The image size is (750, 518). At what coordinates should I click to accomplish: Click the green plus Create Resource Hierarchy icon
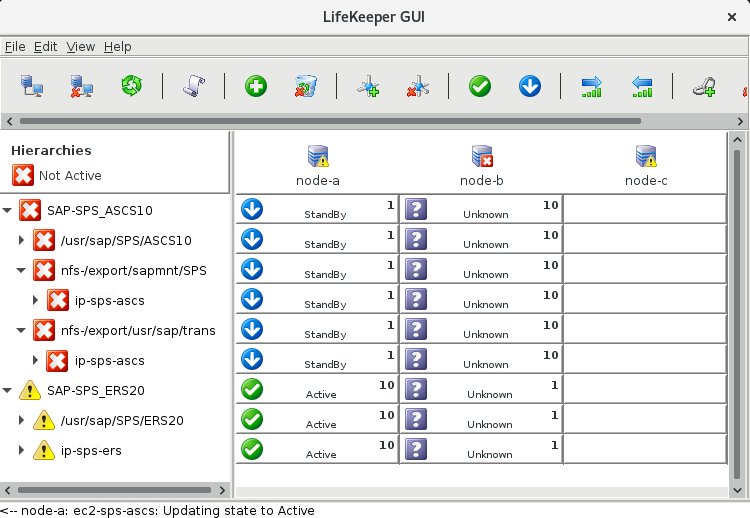256,87
